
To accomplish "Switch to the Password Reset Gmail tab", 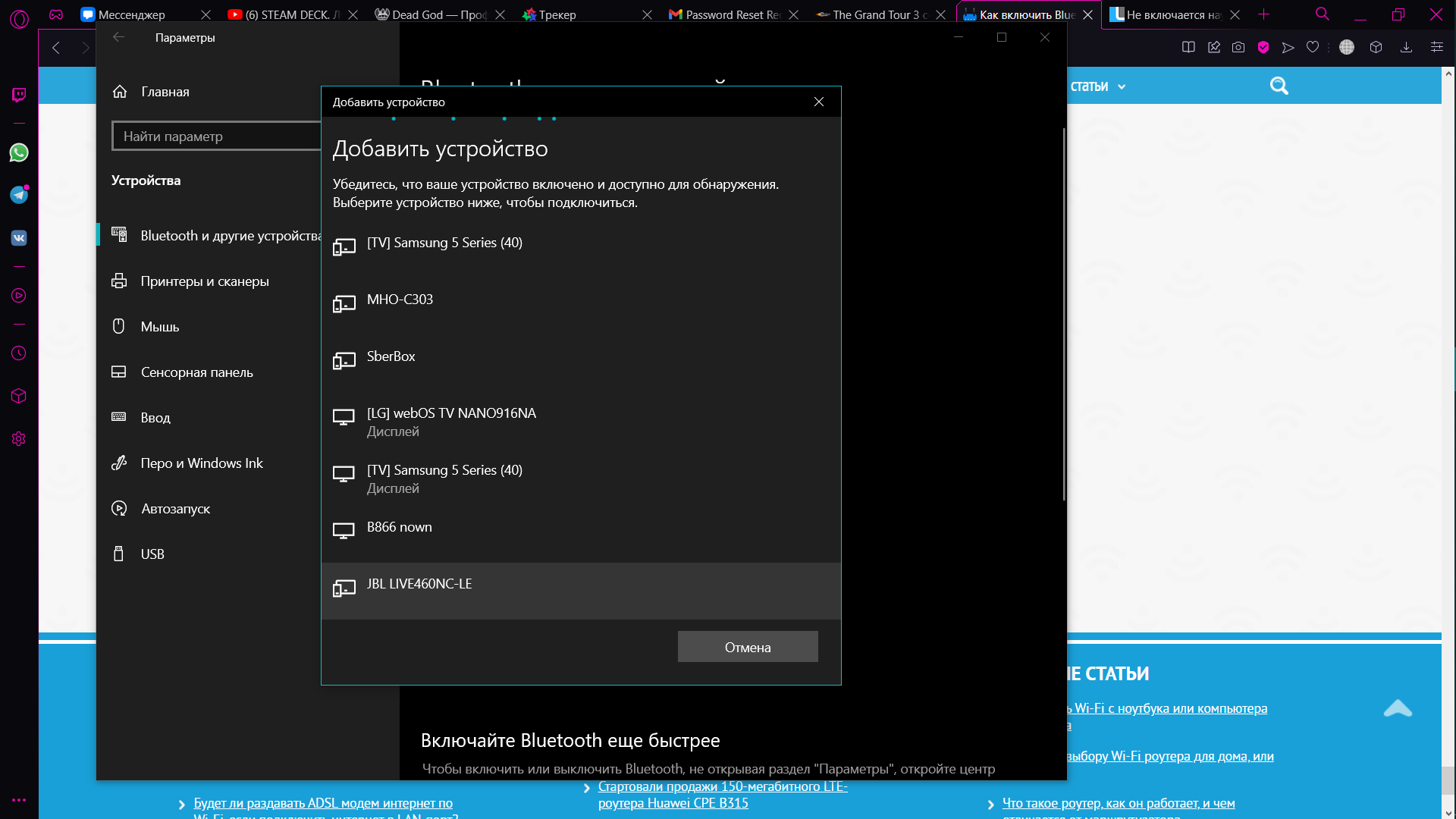I will click(x=724, y=14).
